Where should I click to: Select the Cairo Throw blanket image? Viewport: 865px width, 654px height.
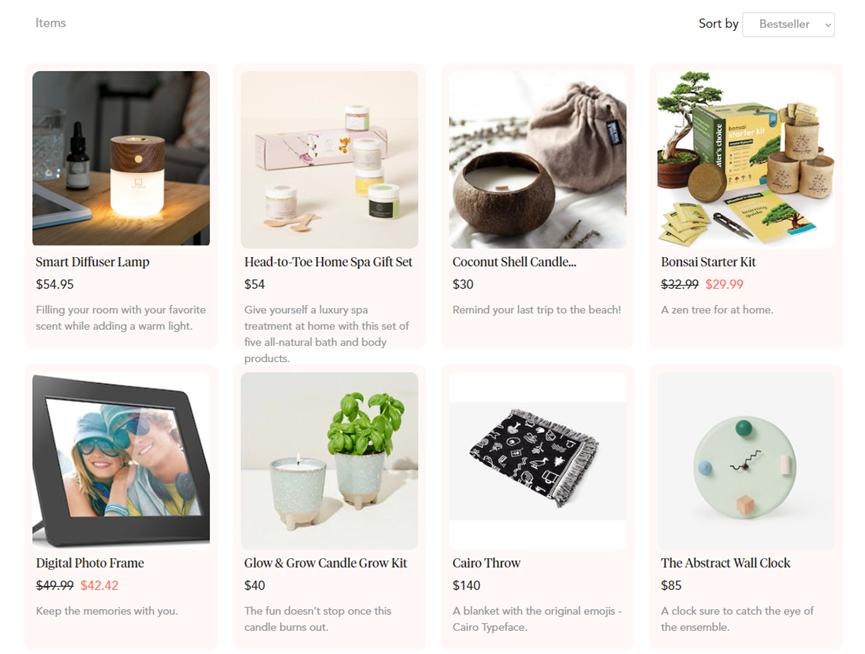coord(538,460)
